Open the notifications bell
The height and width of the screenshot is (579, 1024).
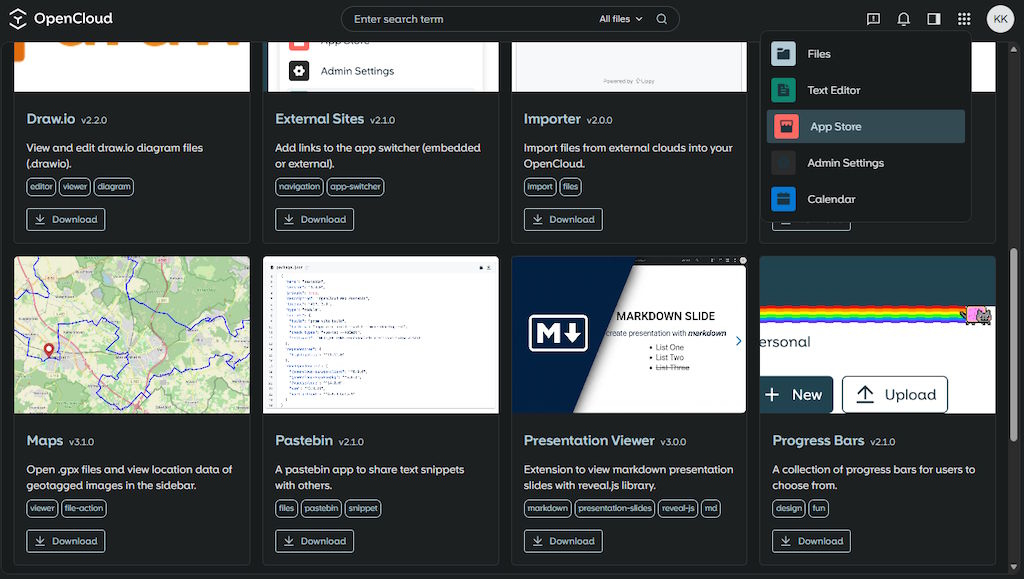tap(903, 19)
